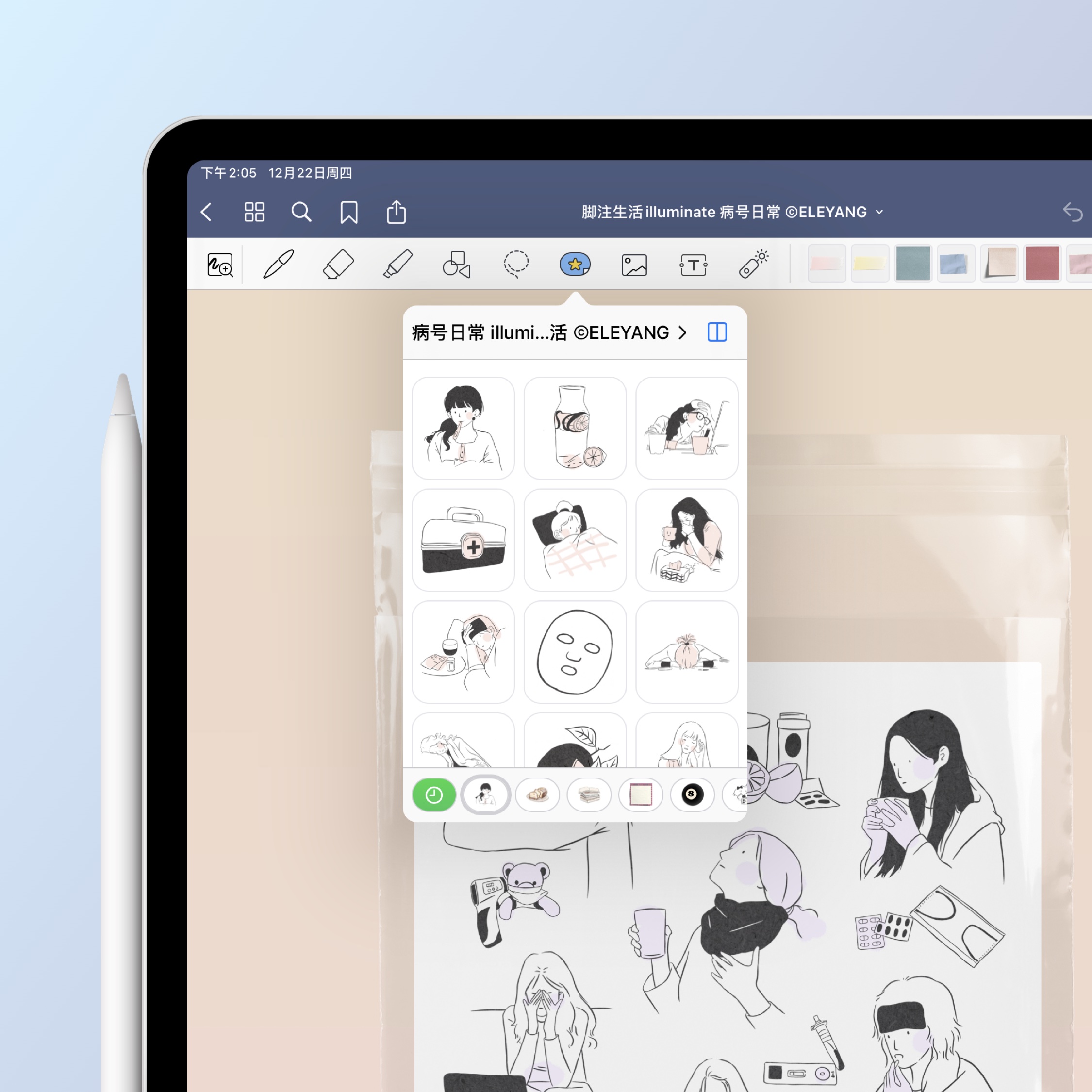1092x1092 pixels.
Task: Select the Text box tool
Action: pos(694,264)
